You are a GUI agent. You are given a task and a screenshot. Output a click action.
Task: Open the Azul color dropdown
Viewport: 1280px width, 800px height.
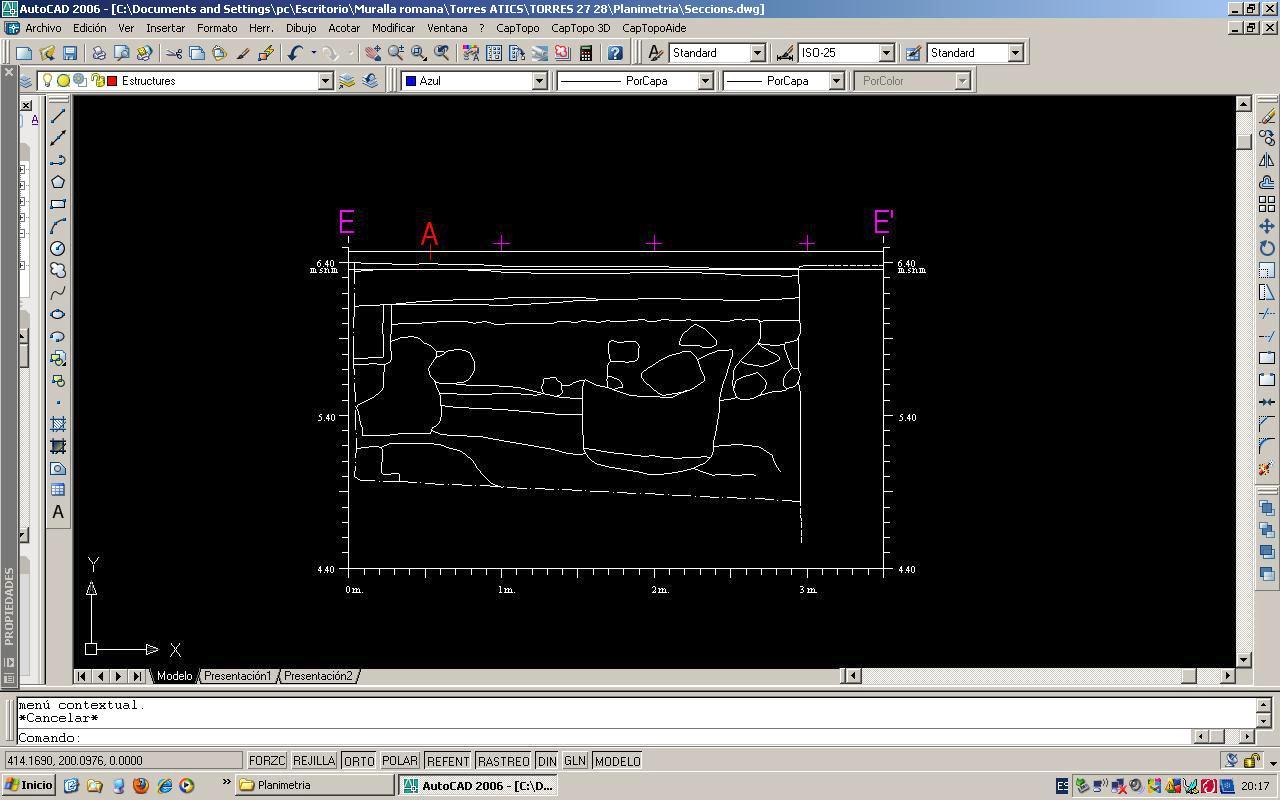click(539, 81)
